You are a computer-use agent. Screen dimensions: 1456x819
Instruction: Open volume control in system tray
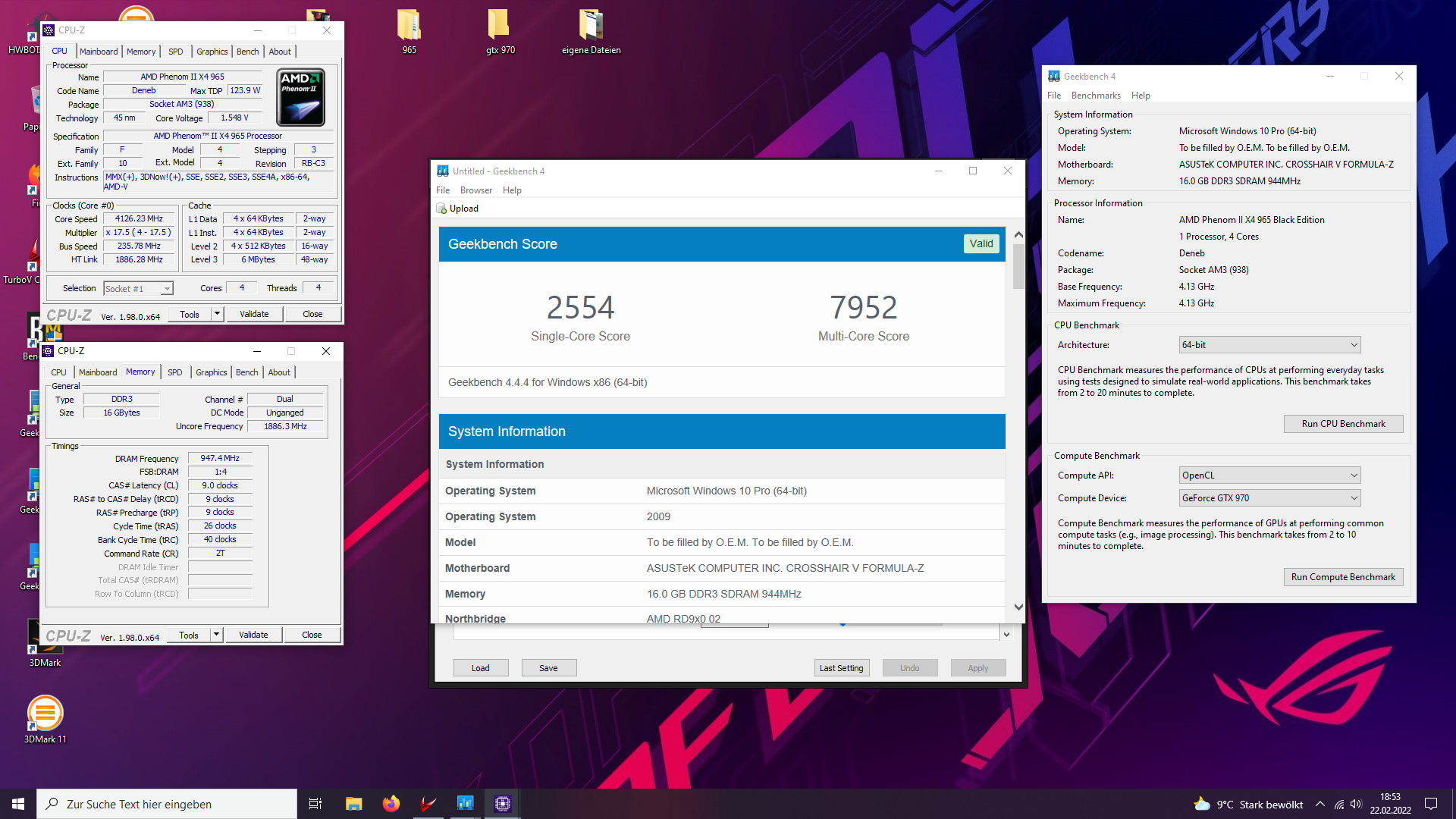point(1356,805)
